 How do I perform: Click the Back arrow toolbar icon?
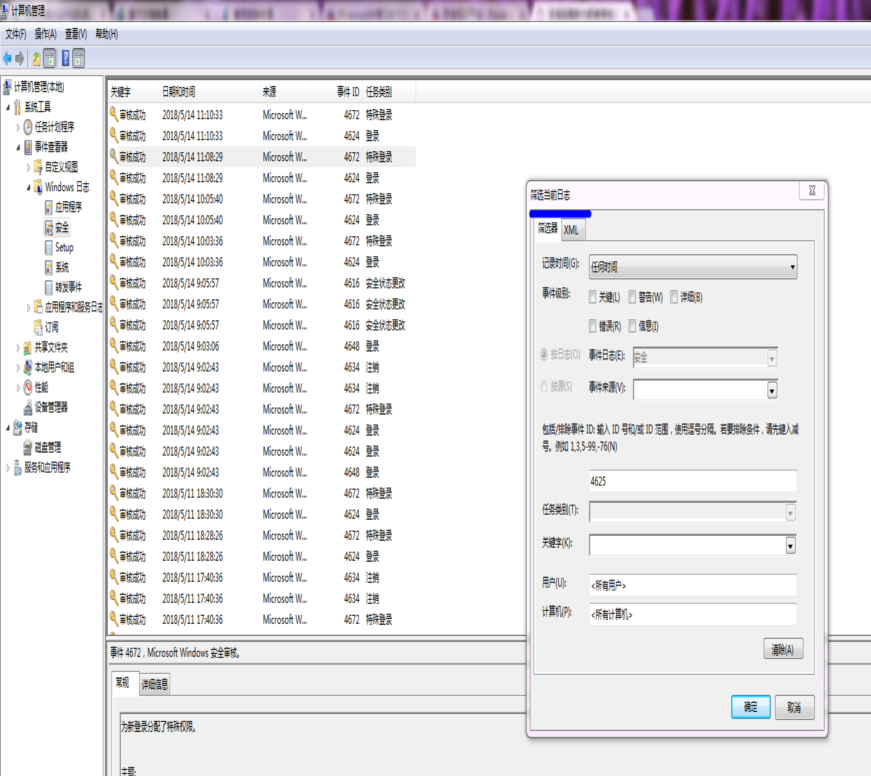9,59
